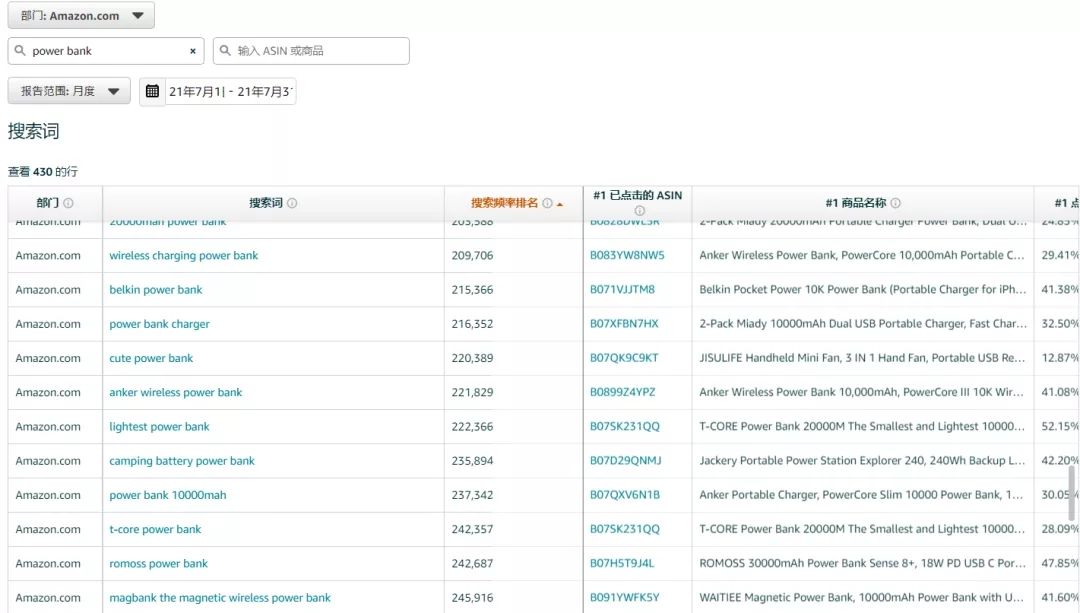Open B07SK231QQ in lightest power bank row
Screen dimensions: 1080x613
625,426
